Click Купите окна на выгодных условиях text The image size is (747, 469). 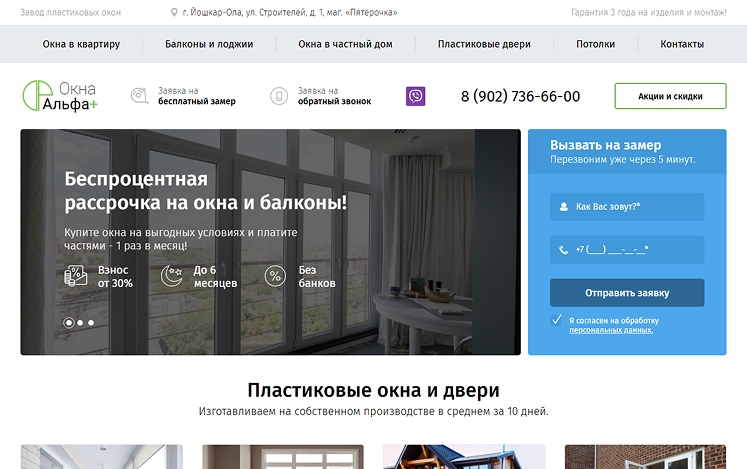click(181, 239)
